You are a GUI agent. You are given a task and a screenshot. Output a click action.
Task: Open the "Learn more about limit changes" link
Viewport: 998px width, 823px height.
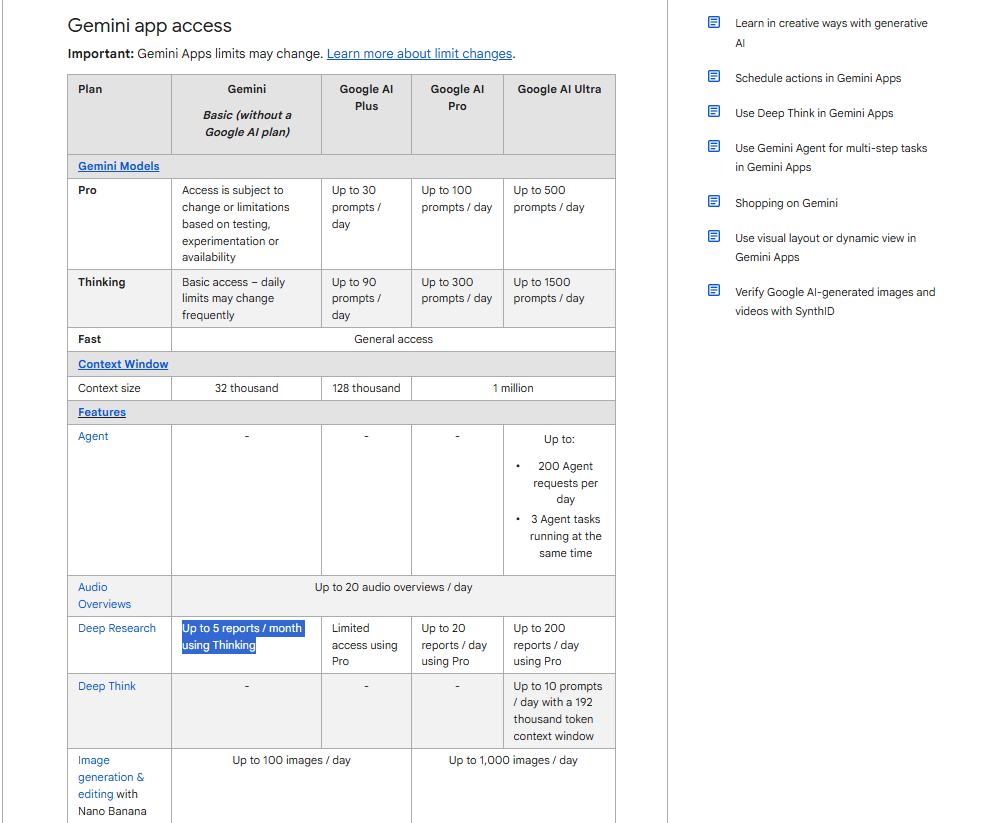pos(419,53)
